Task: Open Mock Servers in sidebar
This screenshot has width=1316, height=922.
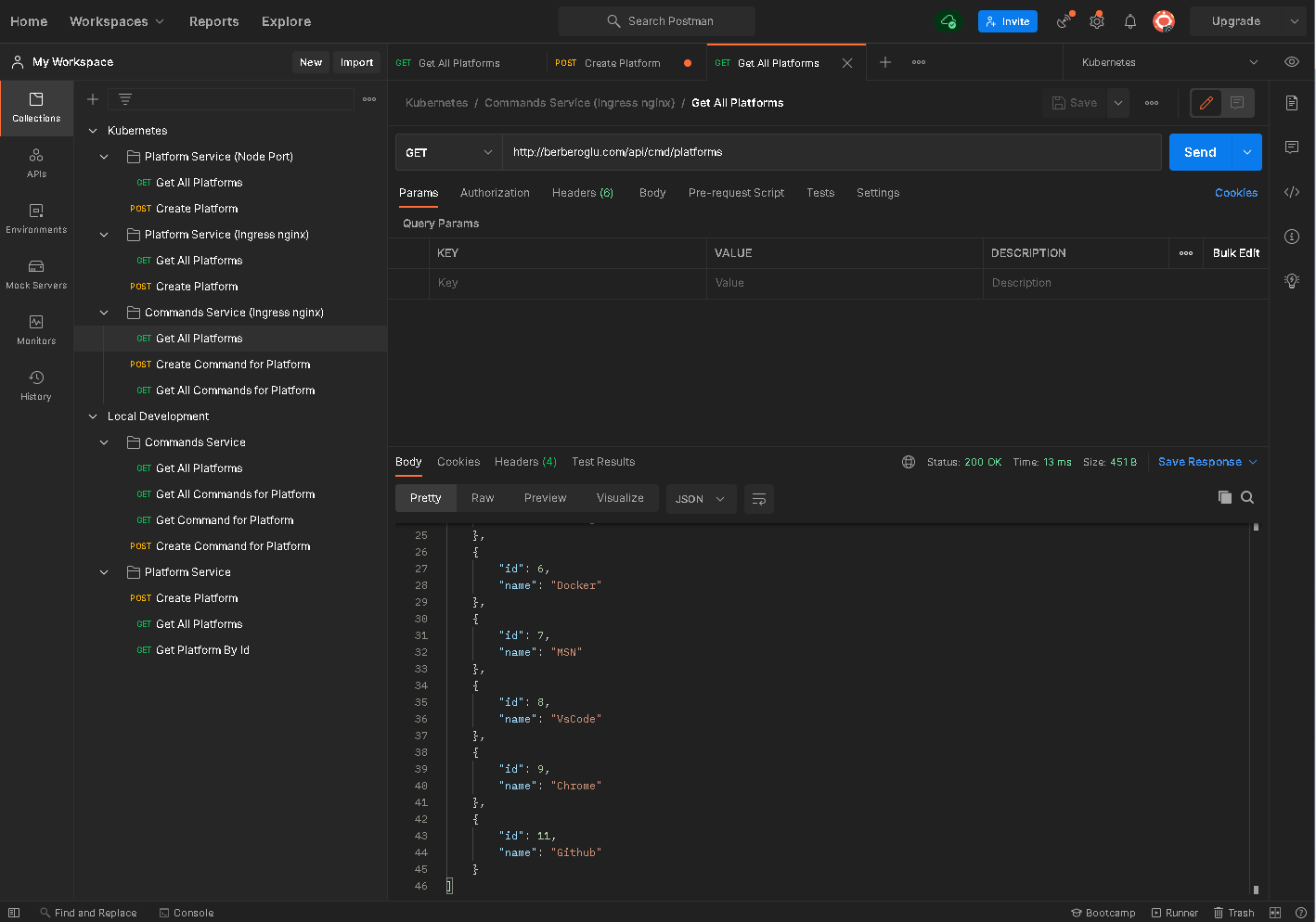Action: [36, 275]
